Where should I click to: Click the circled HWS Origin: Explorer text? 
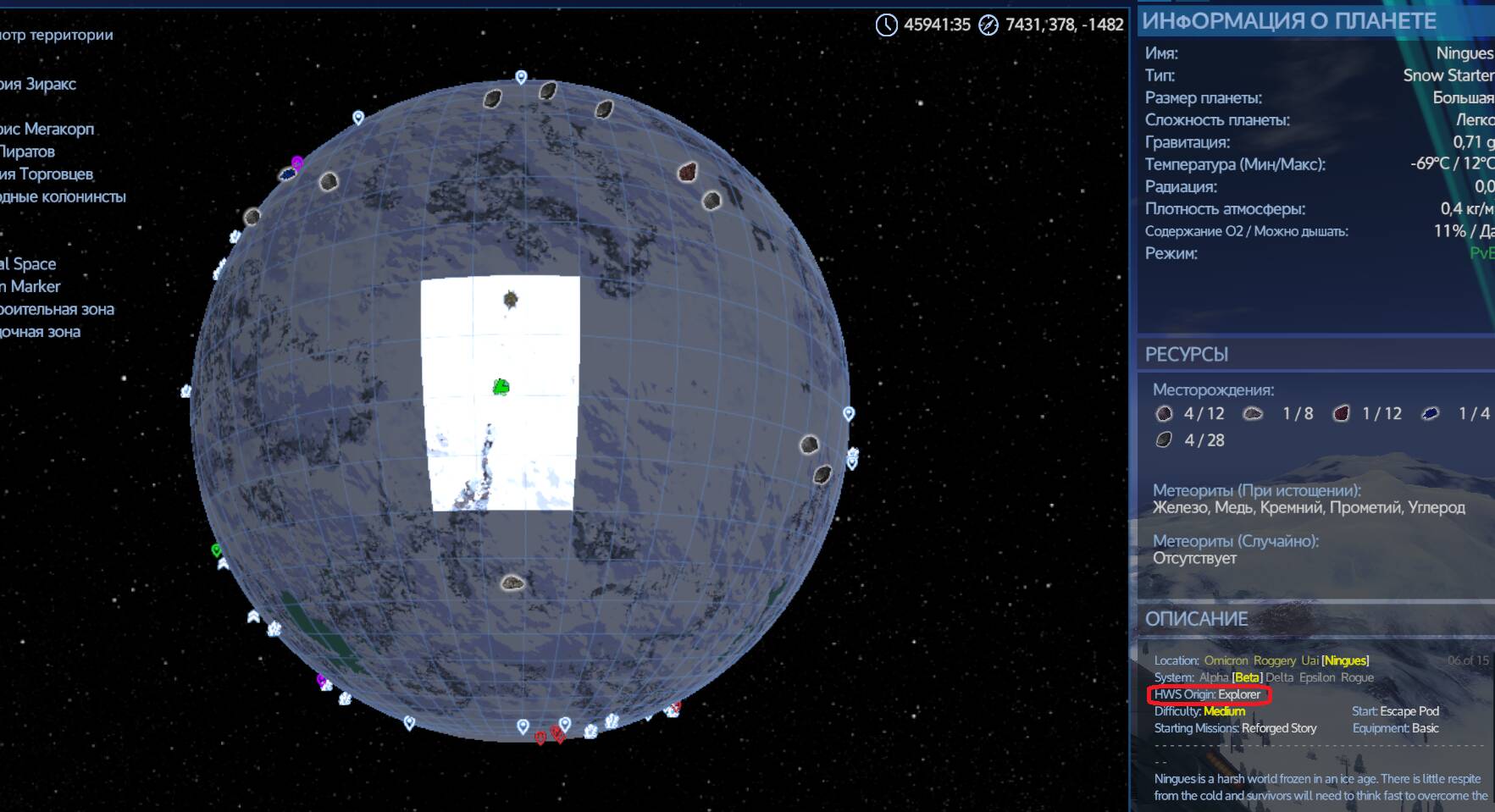pyautogui.click(x=1208, y=695)
